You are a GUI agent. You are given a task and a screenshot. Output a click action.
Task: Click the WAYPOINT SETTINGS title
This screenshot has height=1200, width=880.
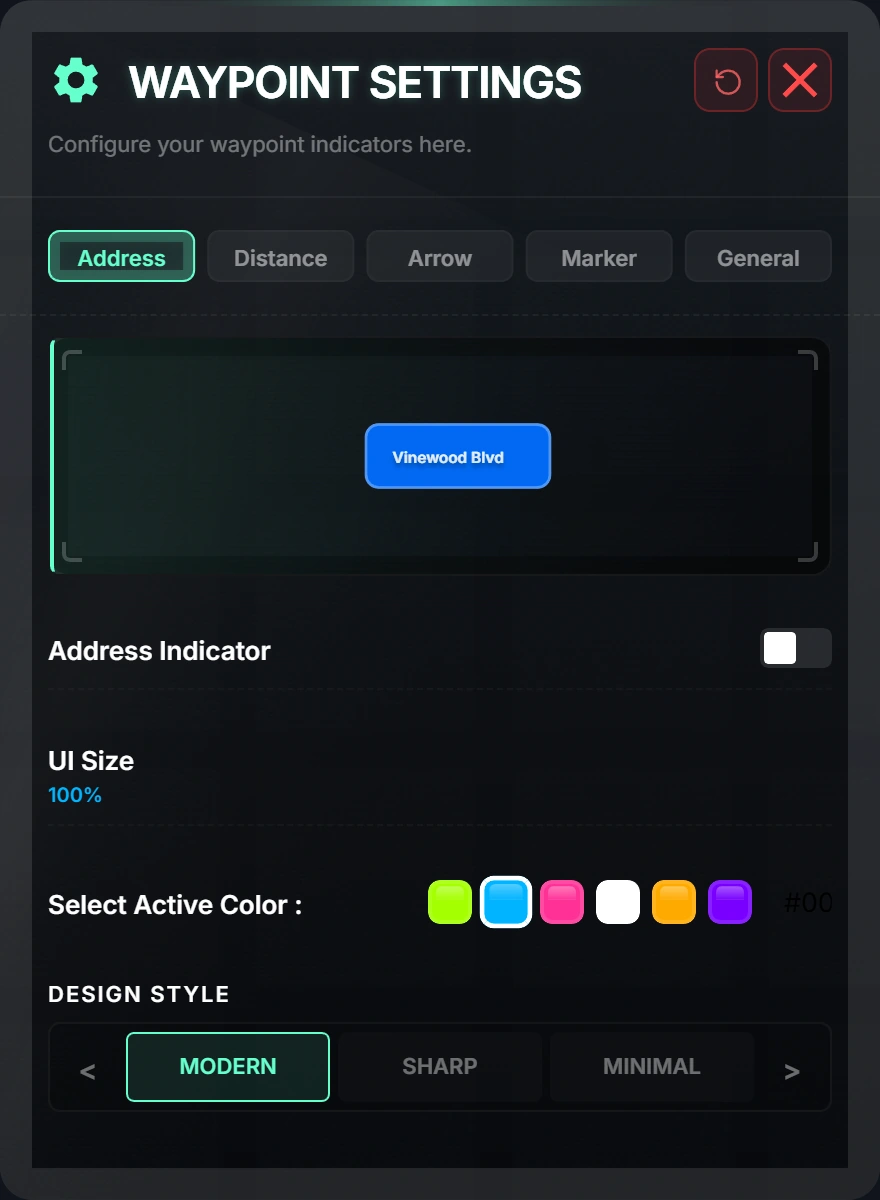[x=355, y=82]
